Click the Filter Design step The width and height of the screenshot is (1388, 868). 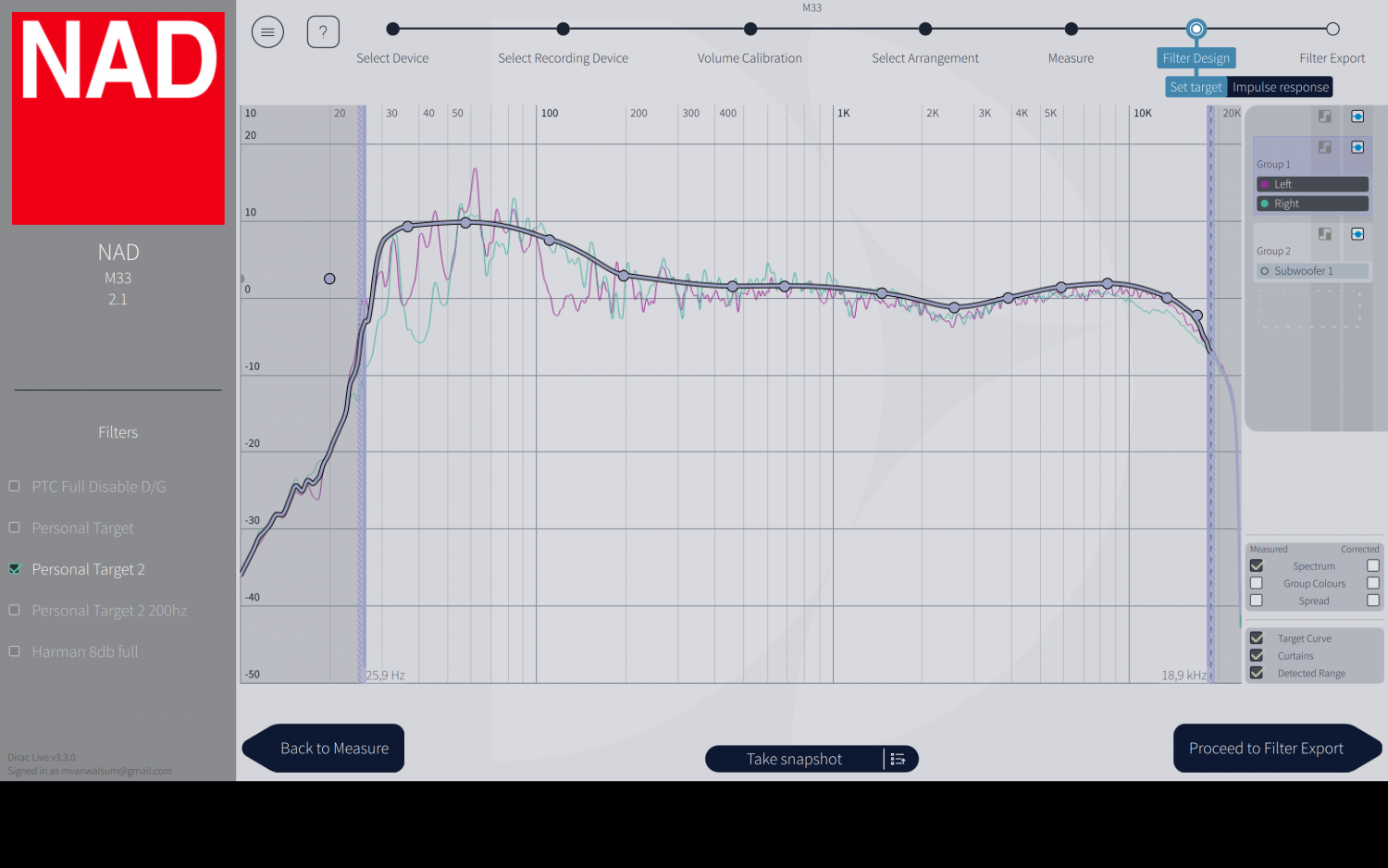tap(1196, 58)
